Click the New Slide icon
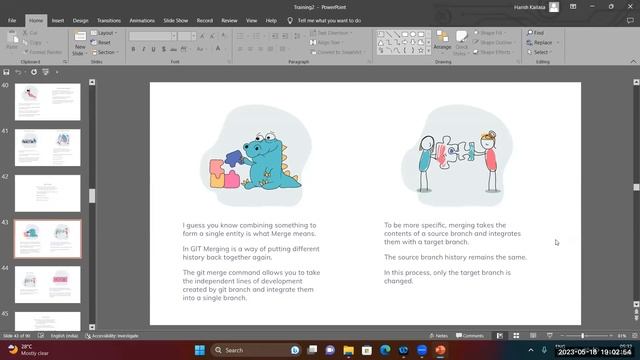Image resolution: width=640 pixels, height=360 pixels. (x=80, y=37)
